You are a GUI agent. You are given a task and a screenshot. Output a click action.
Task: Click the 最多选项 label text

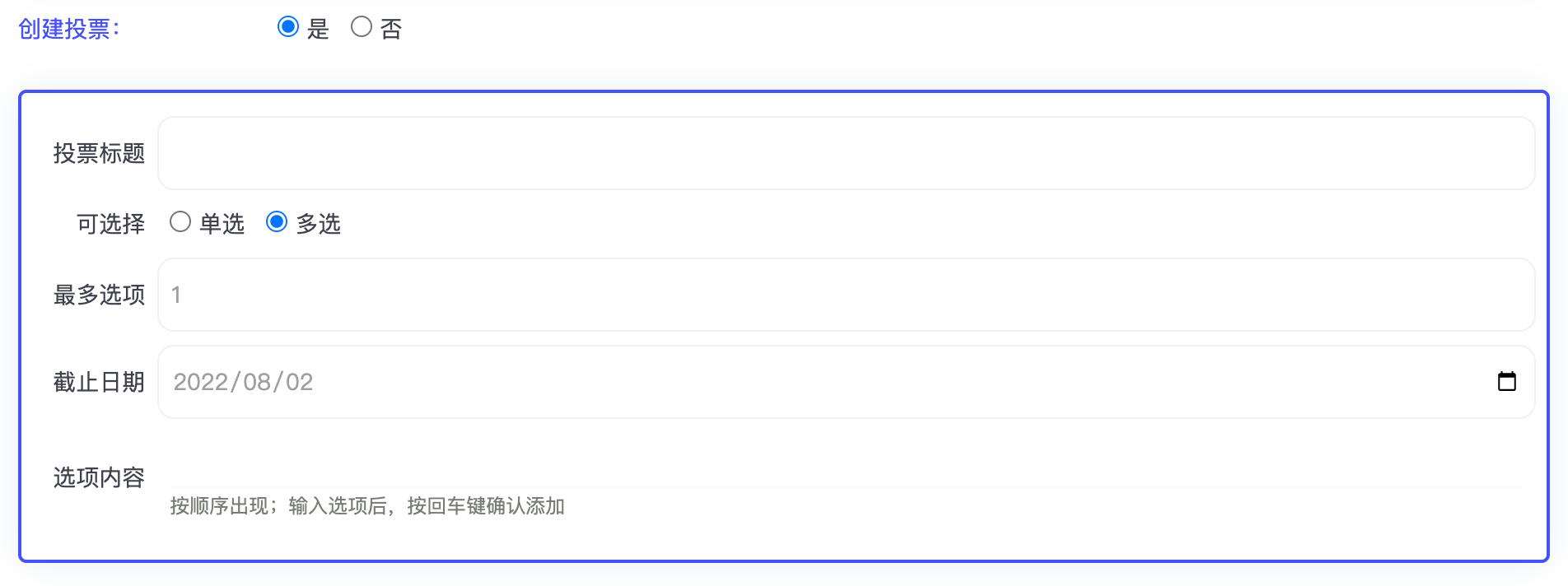tap(99, 295)
